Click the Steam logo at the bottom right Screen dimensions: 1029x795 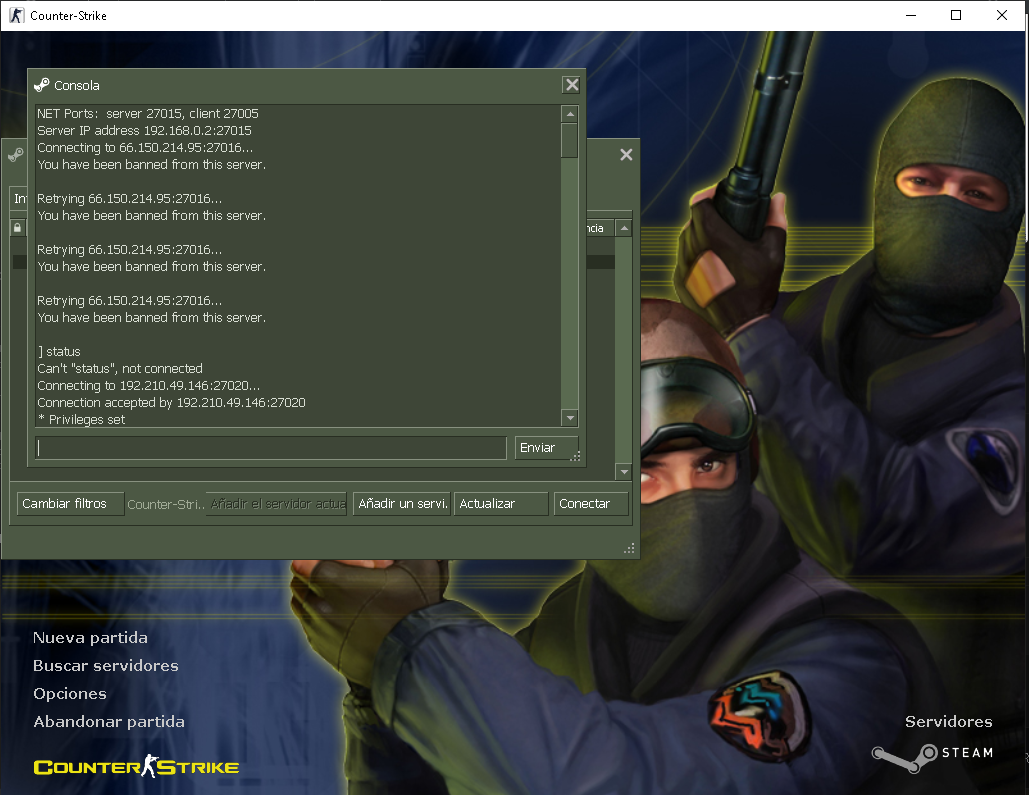coord(932,756)
